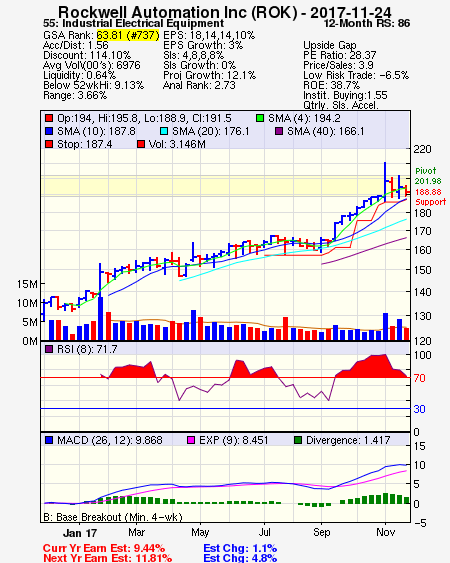450x563 pixels.
Task: Click the red 188.88 Support label
Action: point(430,197)
